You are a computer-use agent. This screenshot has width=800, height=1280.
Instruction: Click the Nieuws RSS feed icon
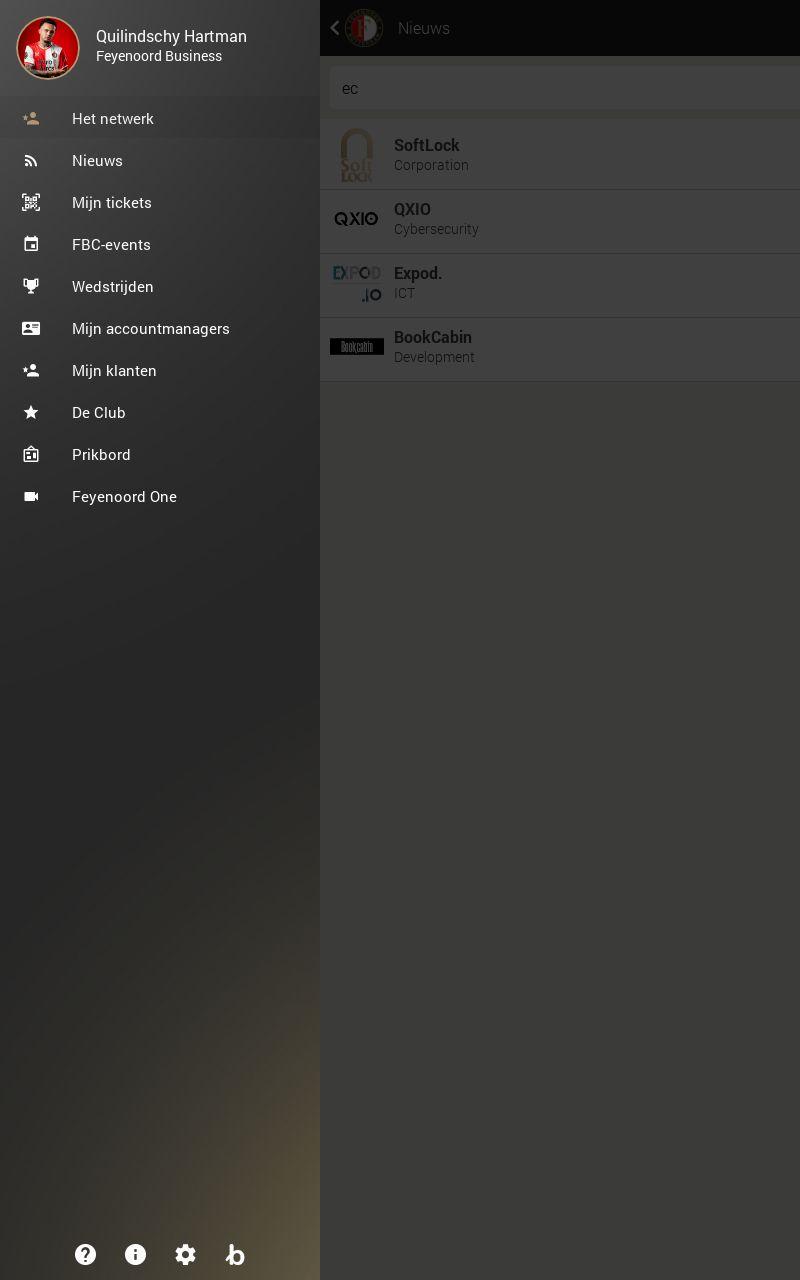pos(31,161)
